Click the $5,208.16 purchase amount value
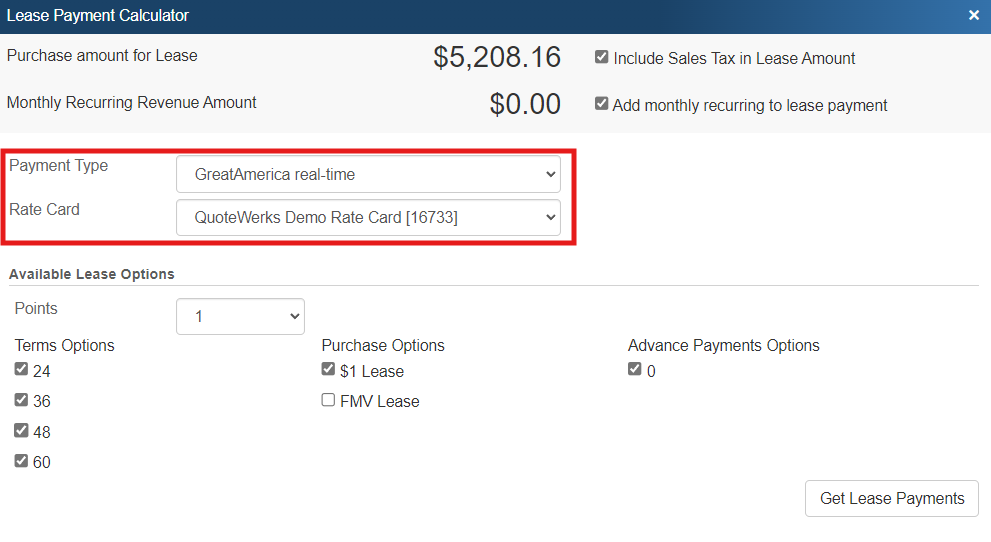The width and height of the screenshot is (991, 542). 497,57
